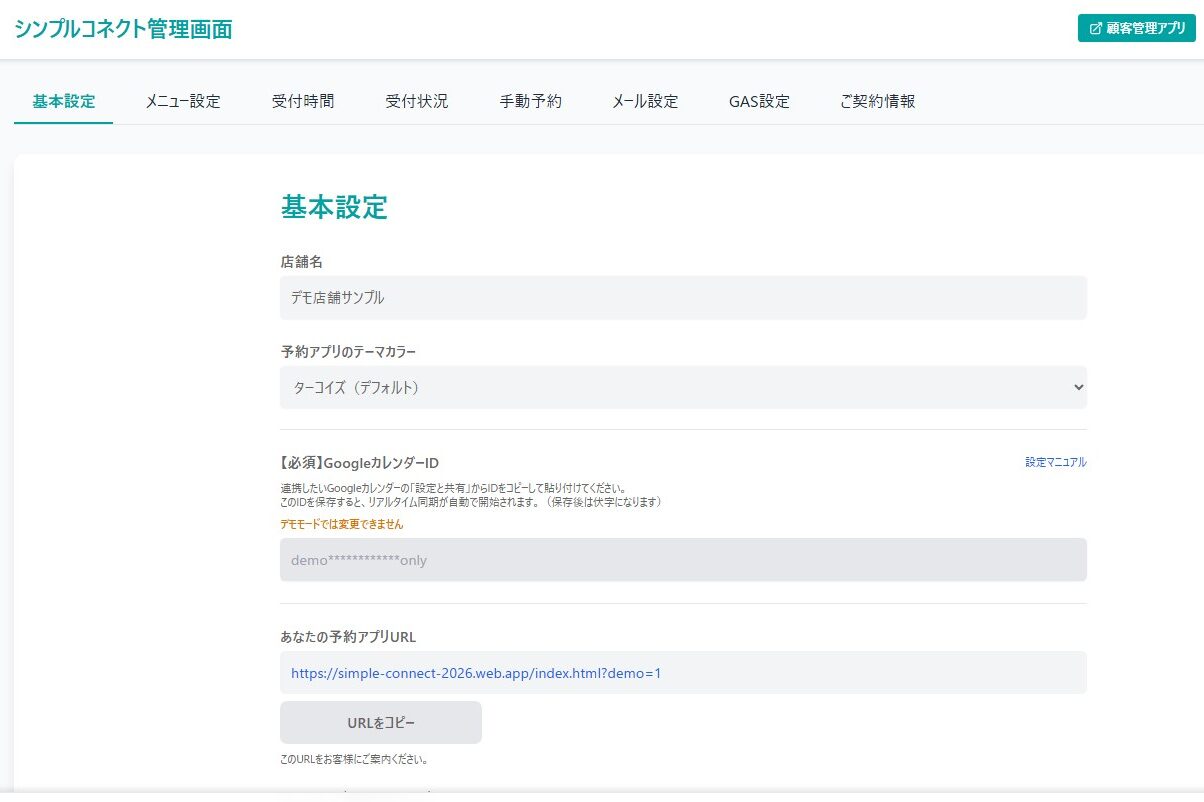The height and width of the screenshot is (802, 1204).
Task: View the ご契約情報 tab
Action: pos(877,101)
